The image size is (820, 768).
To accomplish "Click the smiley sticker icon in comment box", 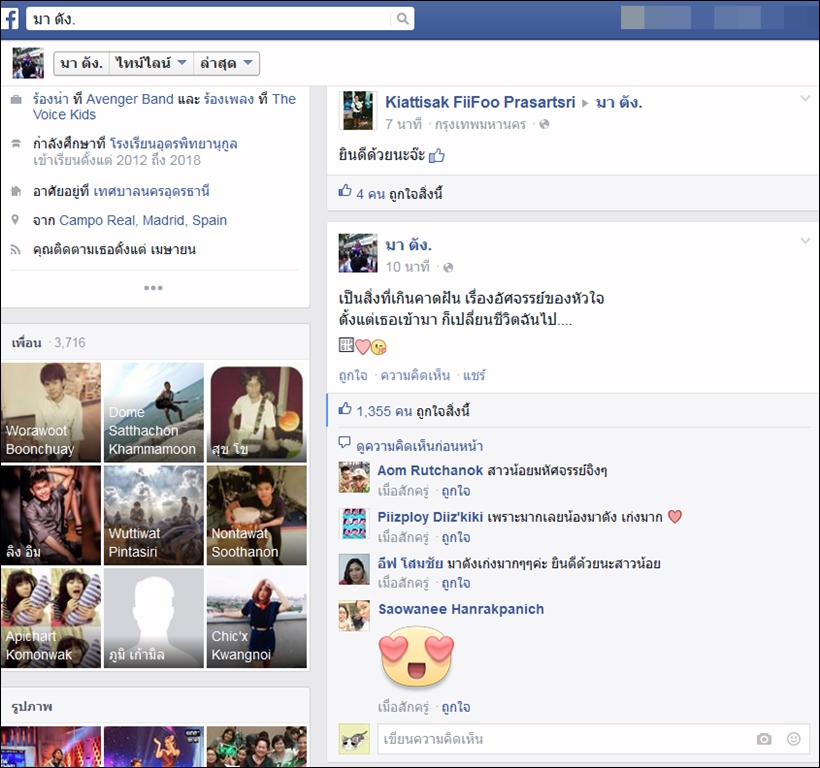I will pyautogui.click(x=794, y=739).
